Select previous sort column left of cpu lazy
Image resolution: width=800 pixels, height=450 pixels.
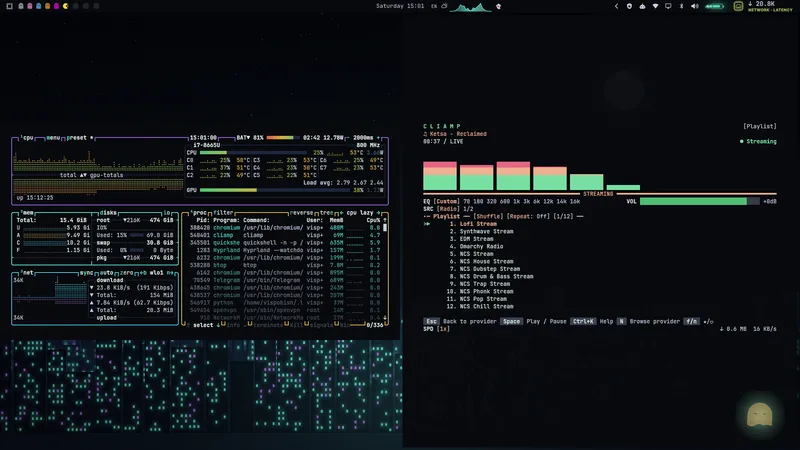[341, 213]
